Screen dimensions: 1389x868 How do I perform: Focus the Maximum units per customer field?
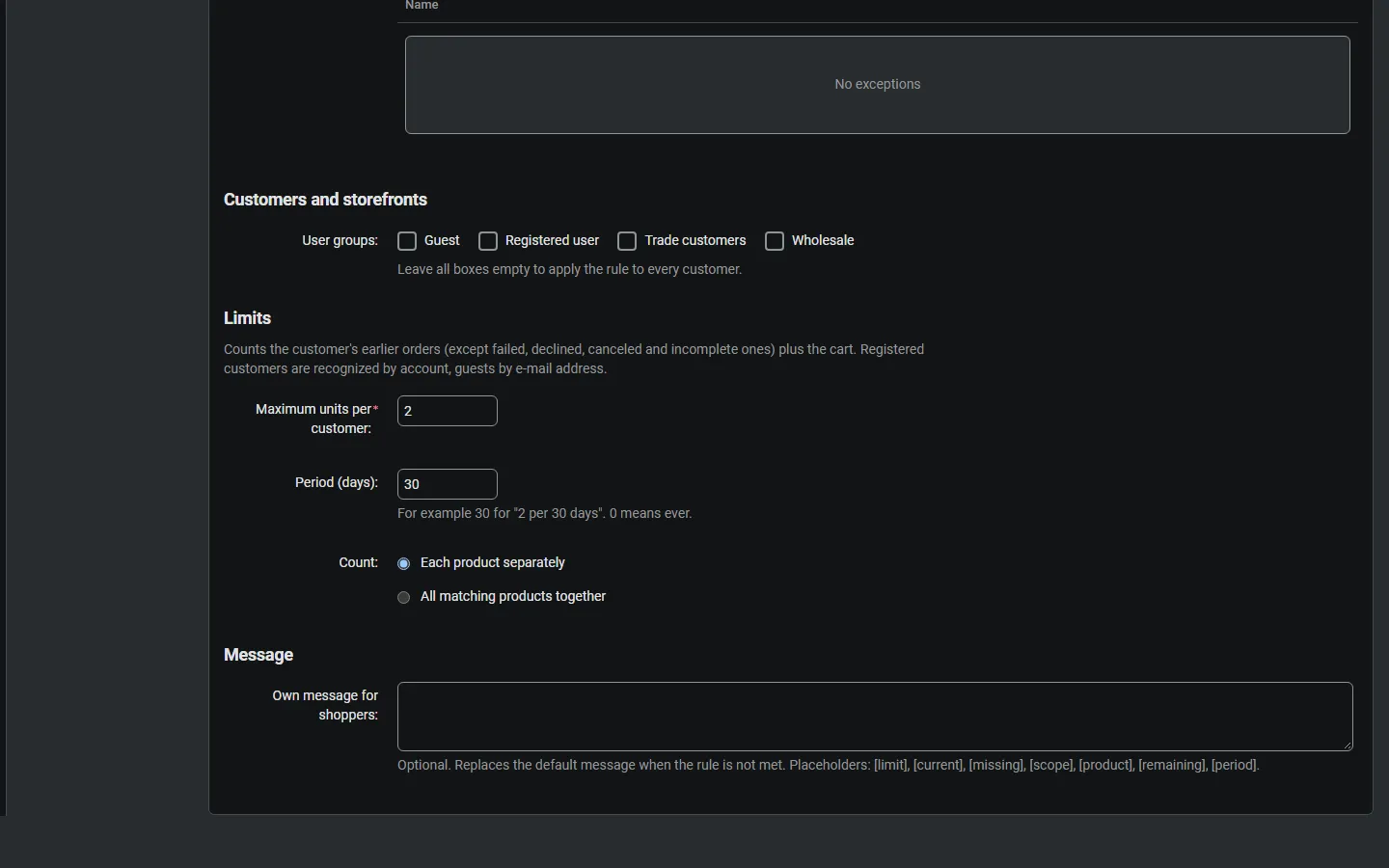coord(448,411)
